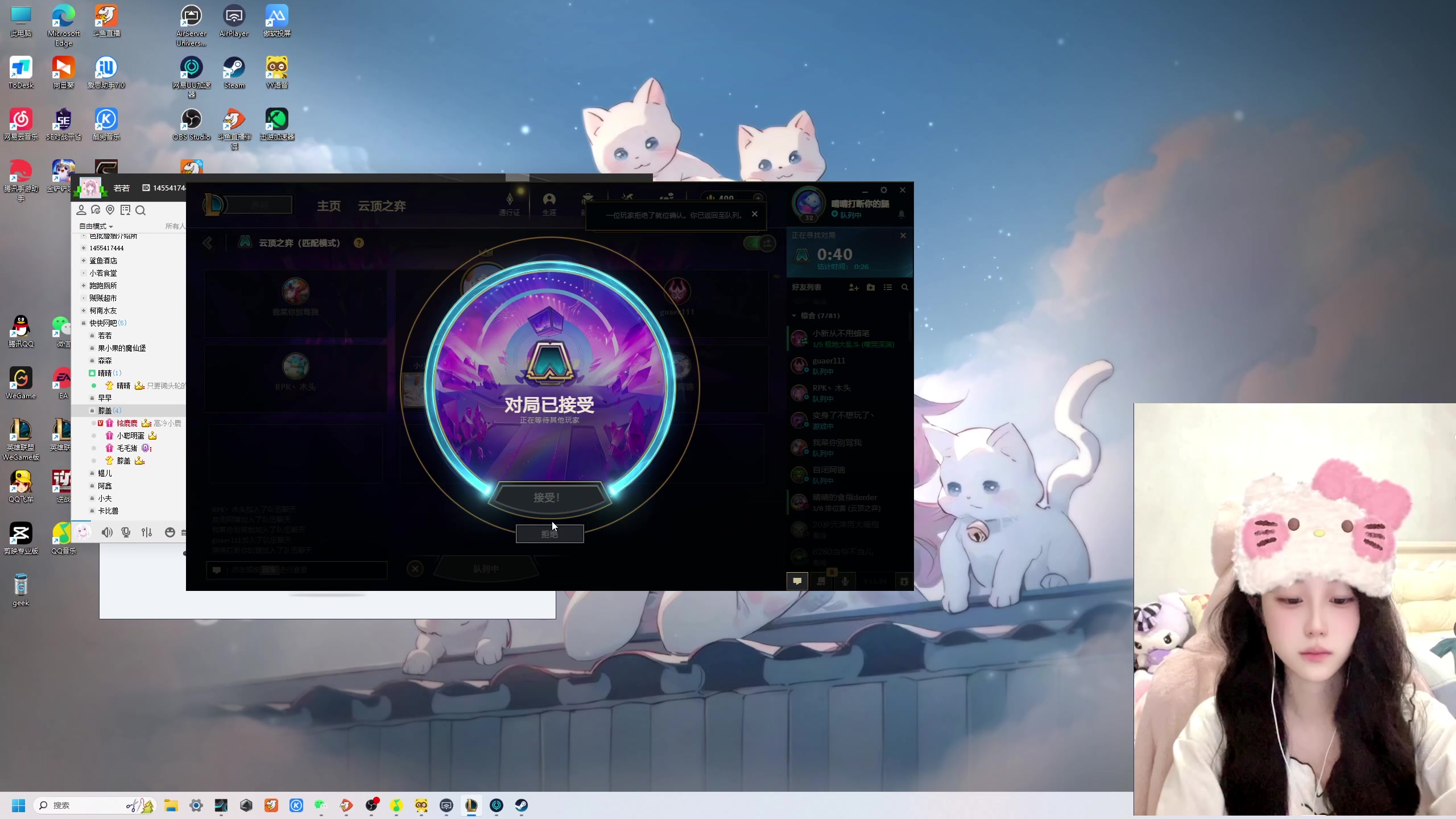Open OBS from the taskbar

click(x=371, y=805)
